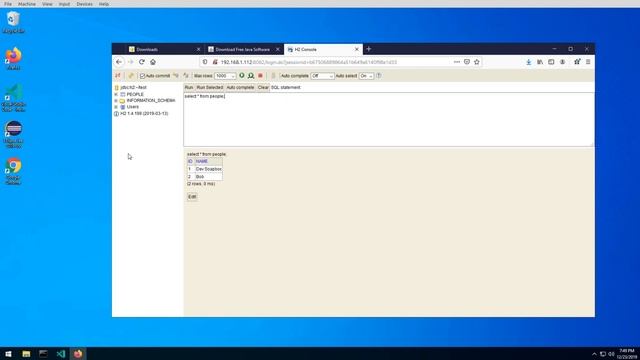Open the Firefox Downloads arrow

pos(529,62)
